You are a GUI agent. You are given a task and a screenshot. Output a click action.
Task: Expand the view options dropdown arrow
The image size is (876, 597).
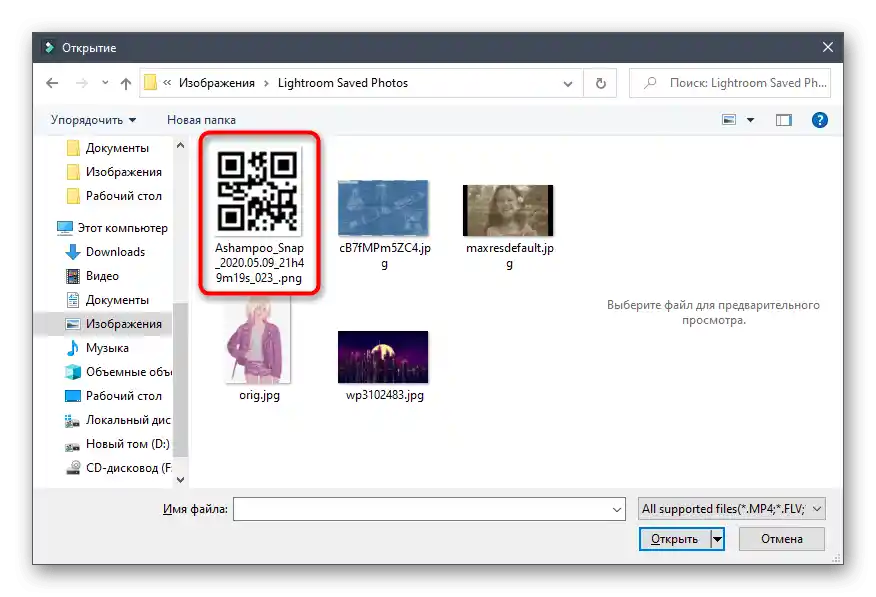(750, 120)
